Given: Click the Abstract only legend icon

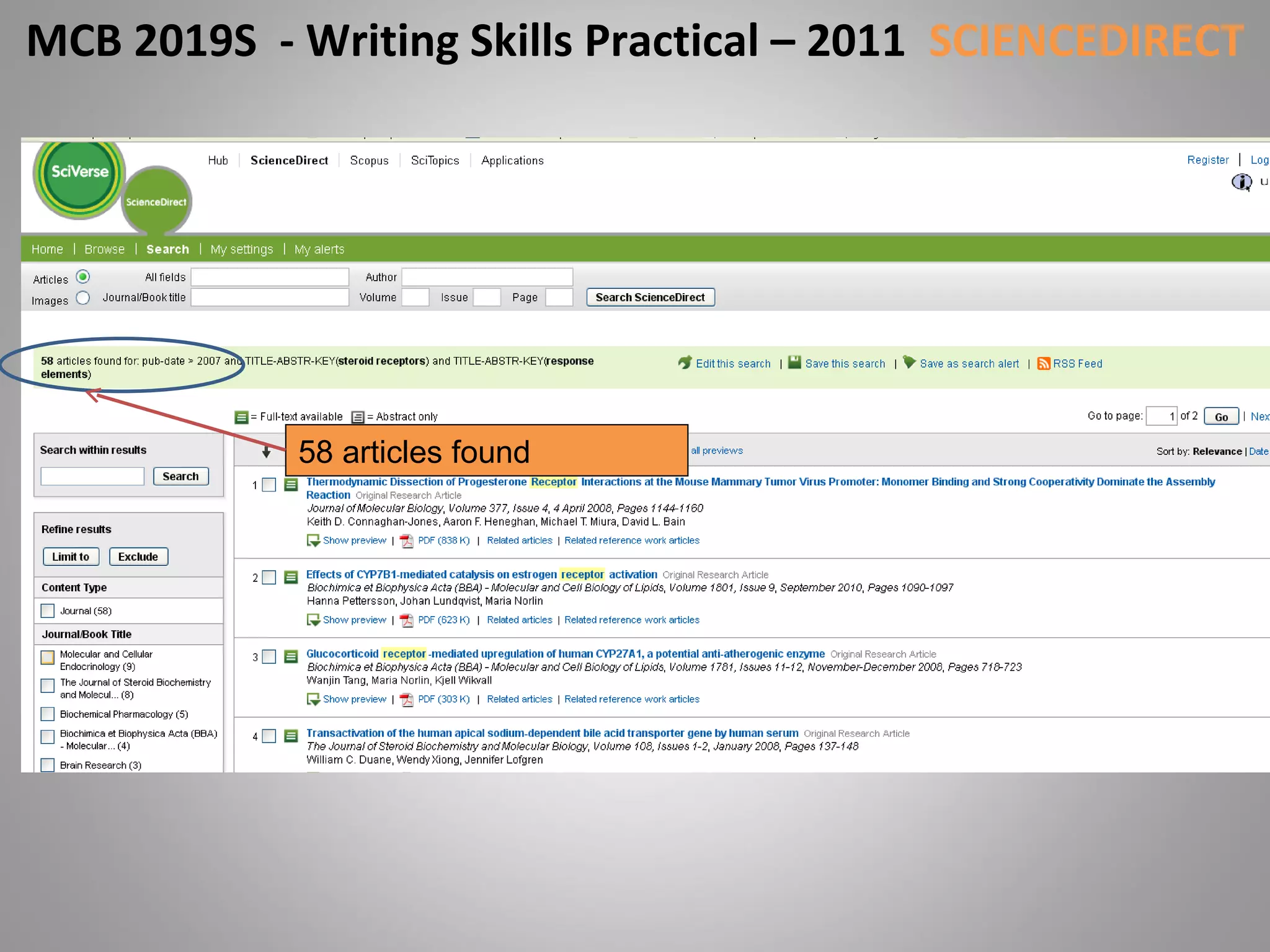Looking at the screenshot, I should coord(358,417).
